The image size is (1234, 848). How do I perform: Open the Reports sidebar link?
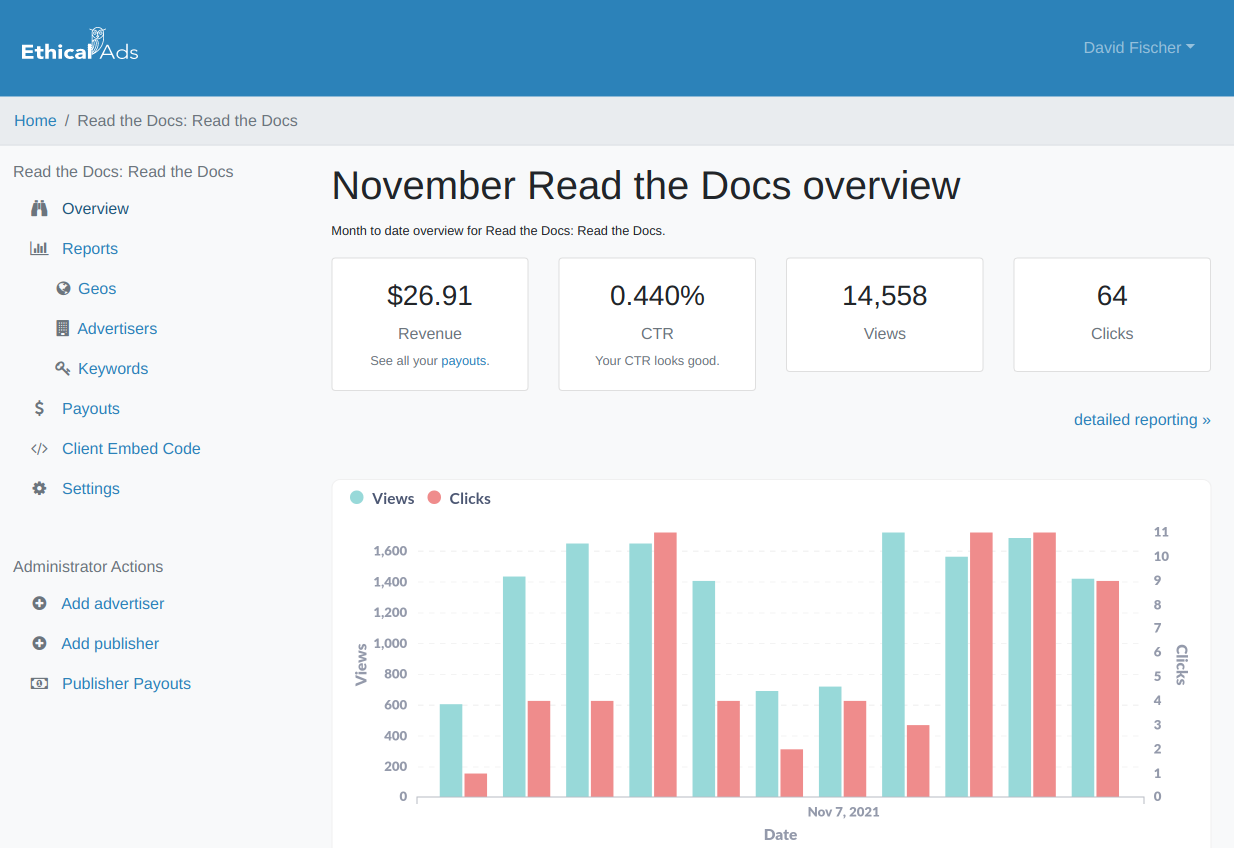[x=90, y=249]
